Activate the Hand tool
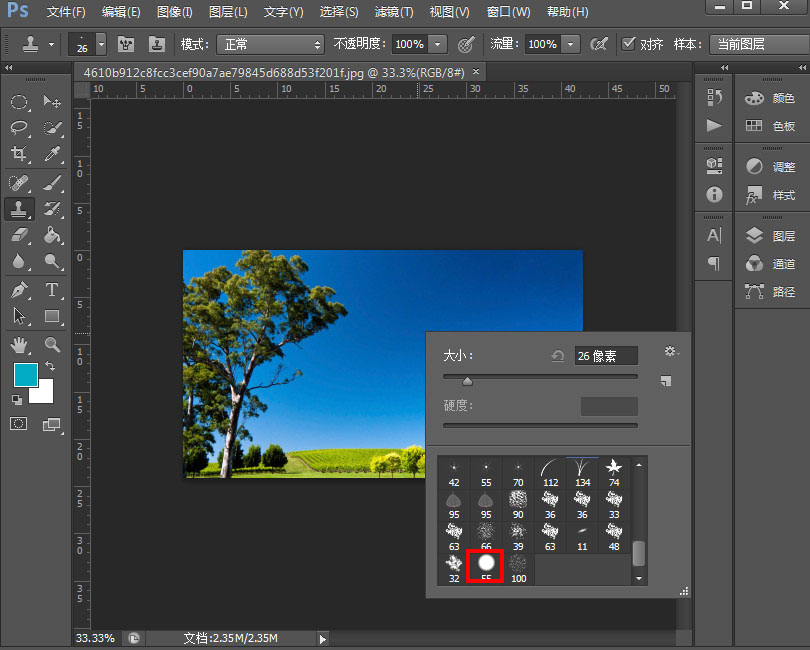810x650 pixels. (20, 345)
